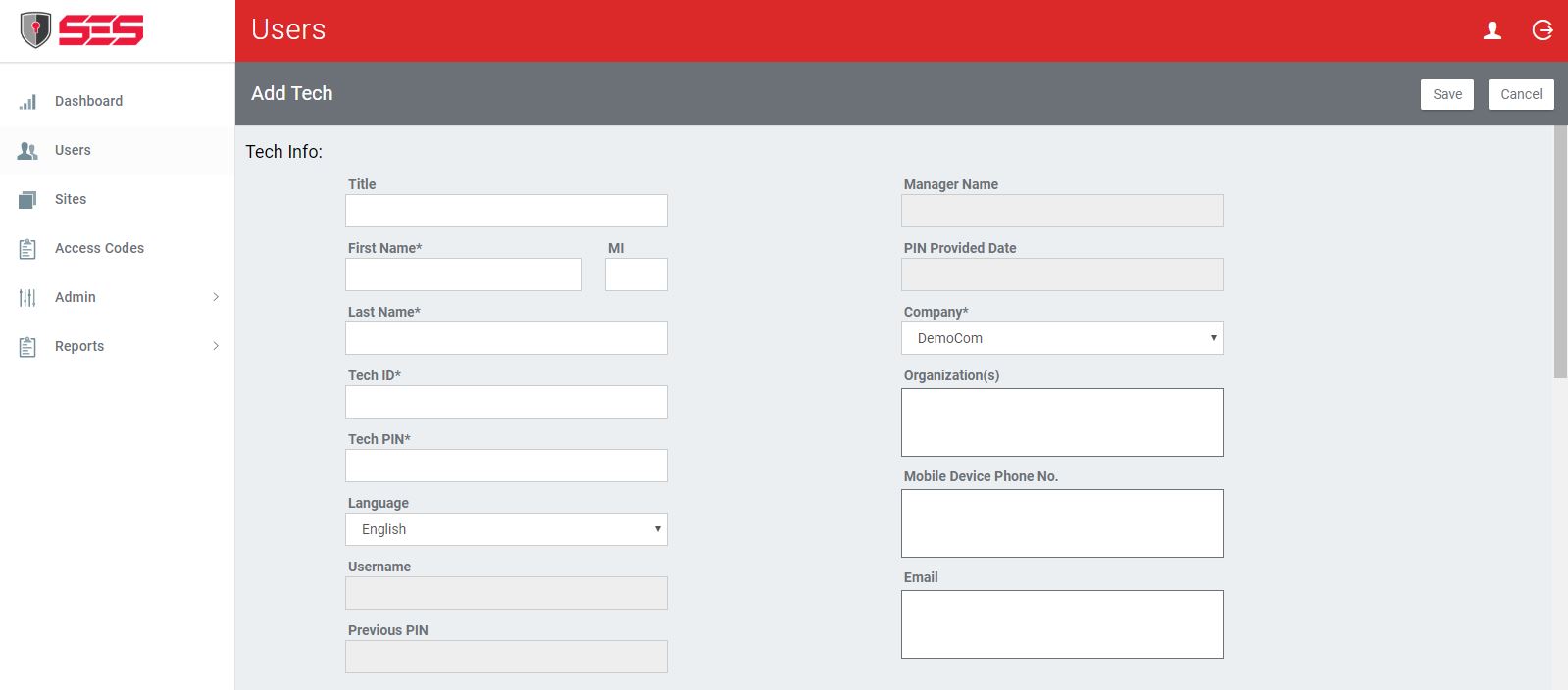Click the 'Language' field label
This screenshot has height=690, width=1568.
click(379, 503)
